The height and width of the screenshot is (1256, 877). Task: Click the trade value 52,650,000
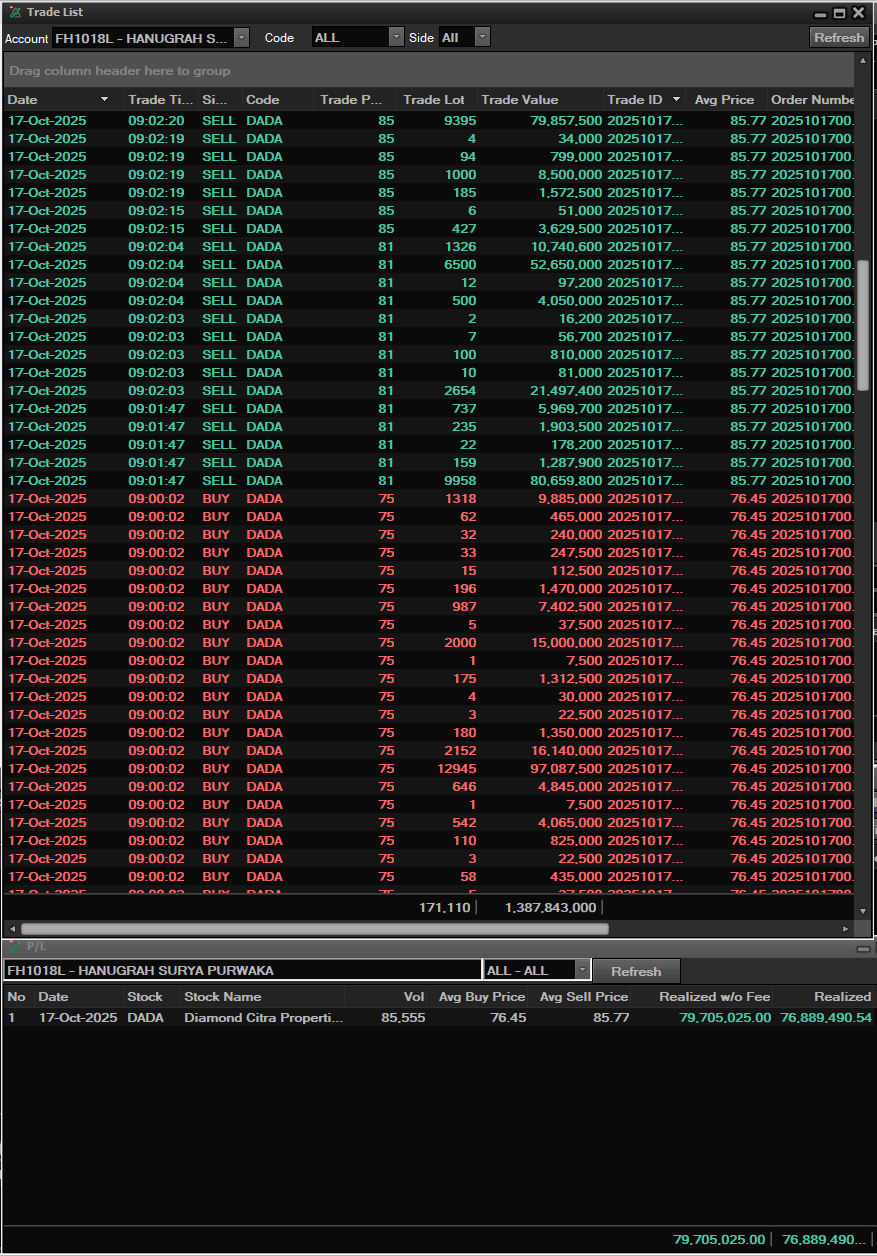pos(566,265)
